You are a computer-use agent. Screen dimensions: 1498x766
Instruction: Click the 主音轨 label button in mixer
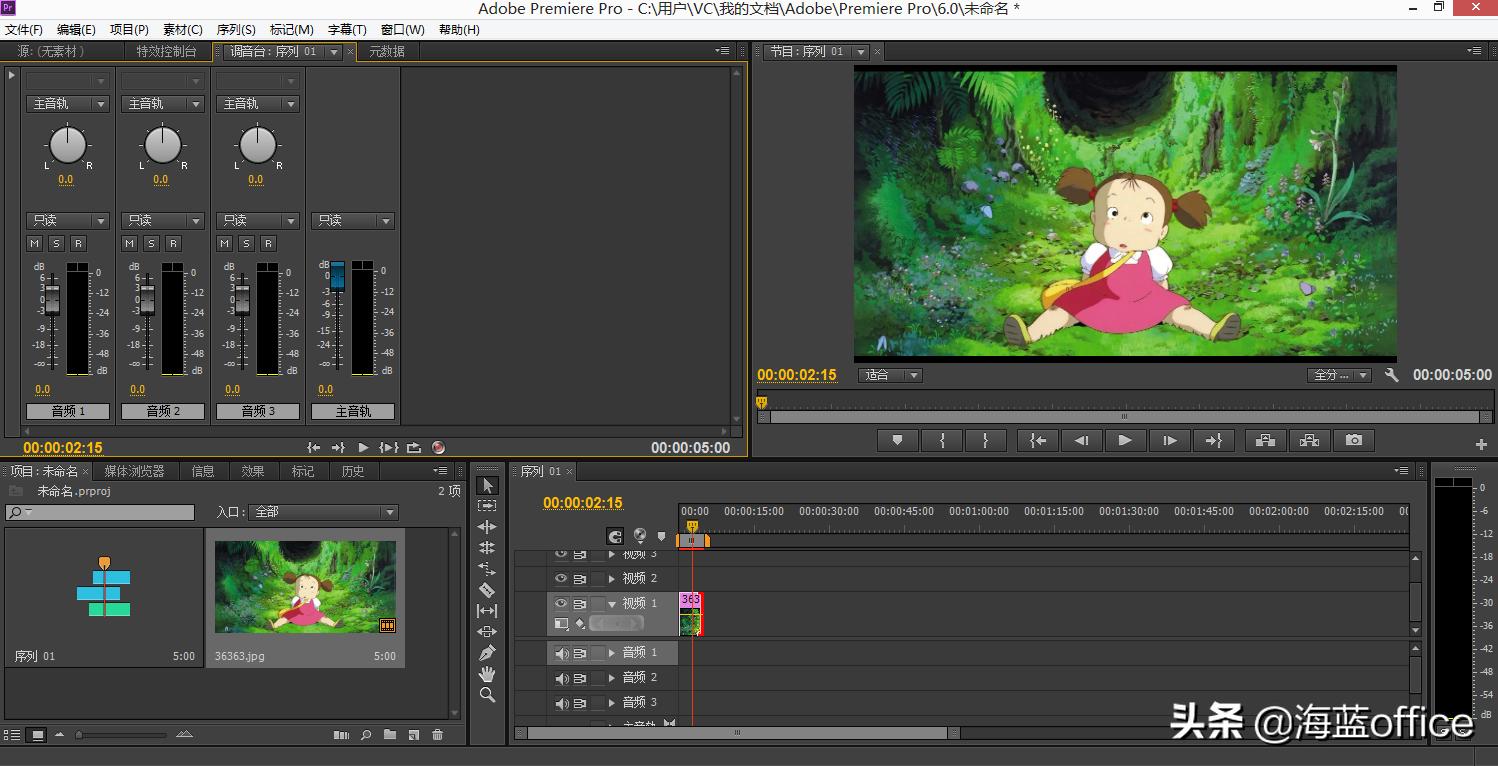353,411
